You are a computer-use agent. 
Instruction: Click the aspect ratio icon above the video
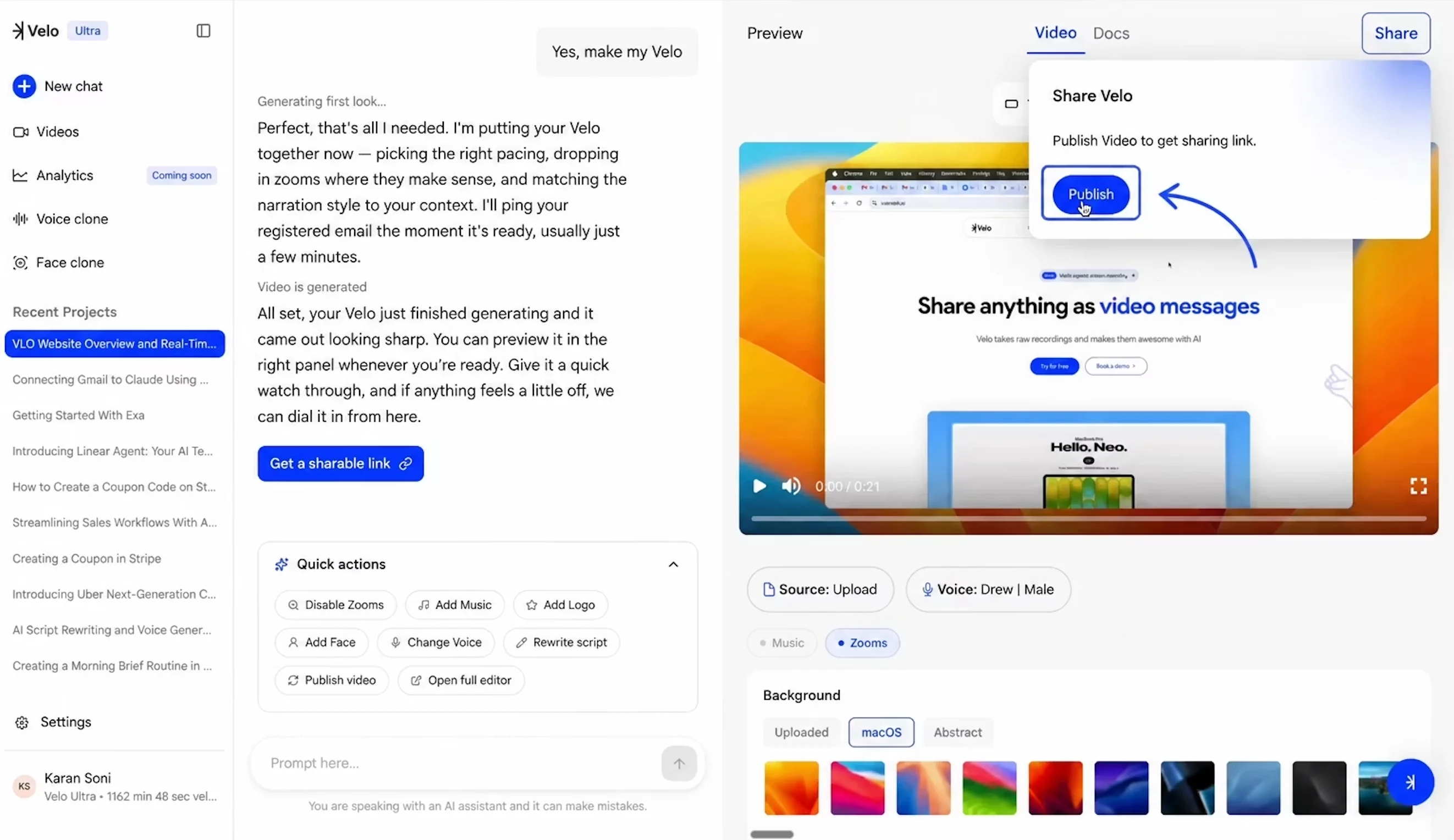[x=1011, y=104]
